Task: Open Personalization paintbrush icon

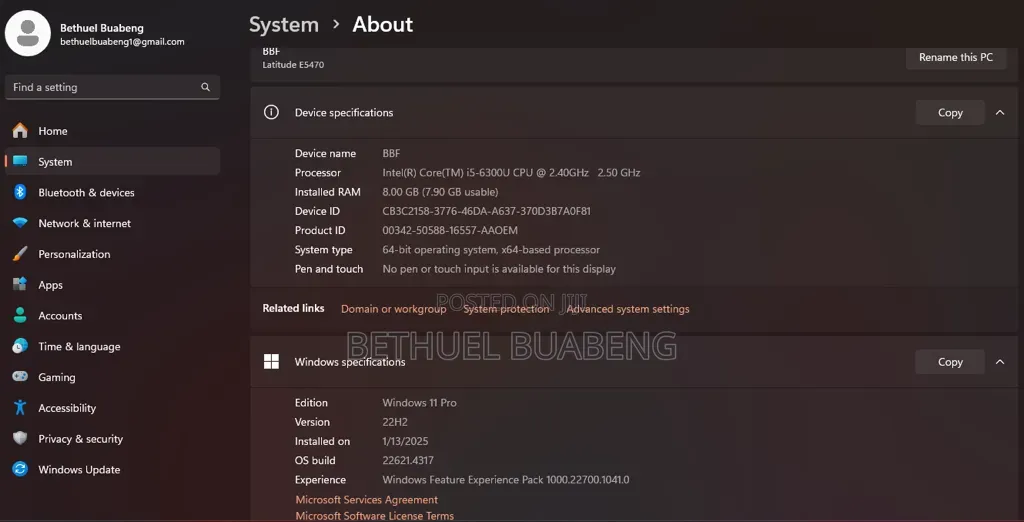Action: tap(20, 253)
